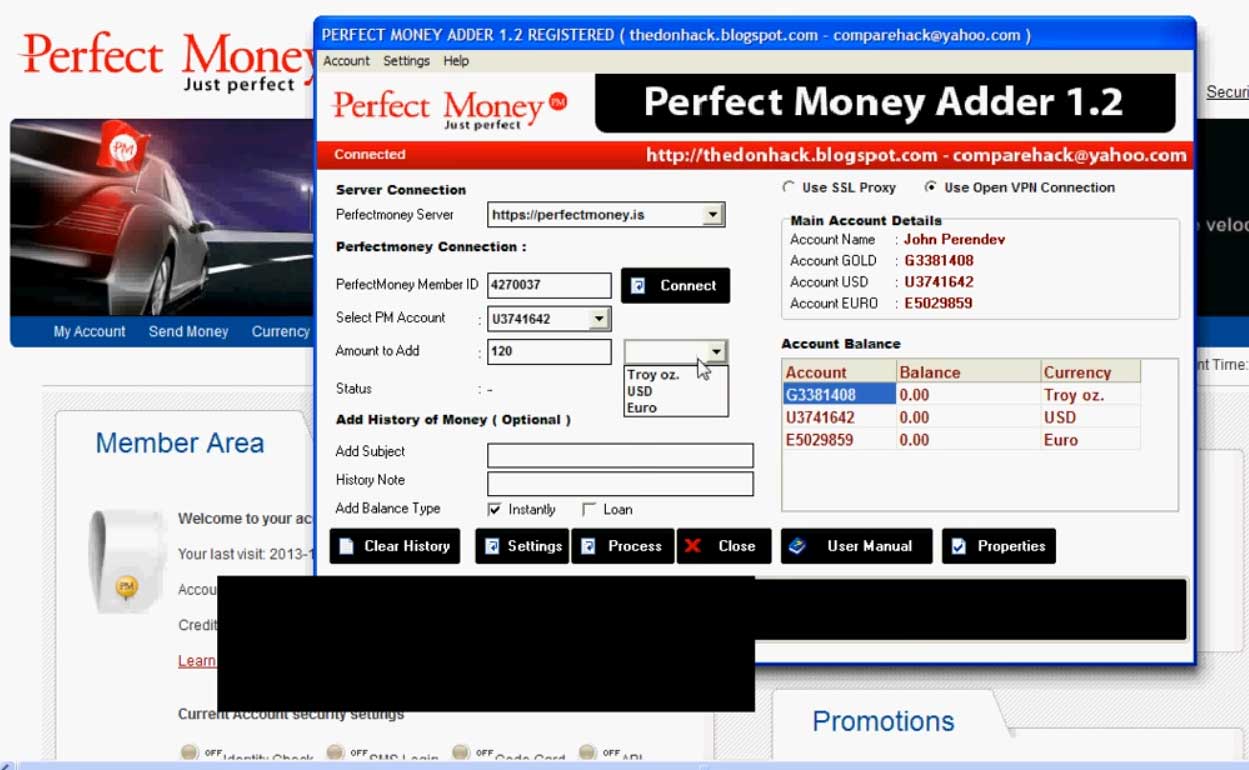
Task: Click the account name John Perendev
Action: point(954,240)
